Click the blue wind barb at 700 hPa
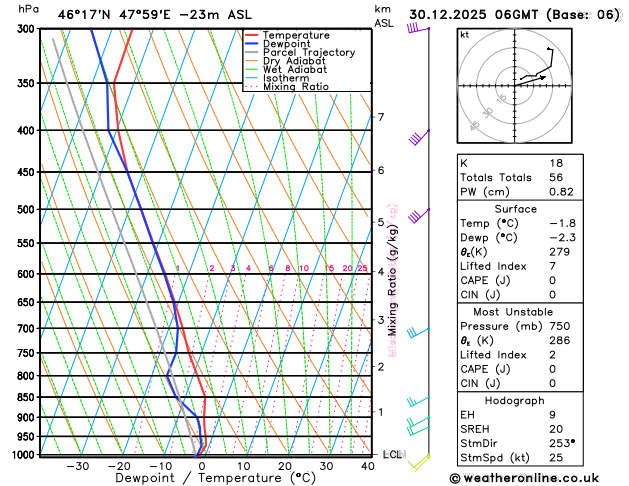 pyautogui.click(x=418, y=332)
